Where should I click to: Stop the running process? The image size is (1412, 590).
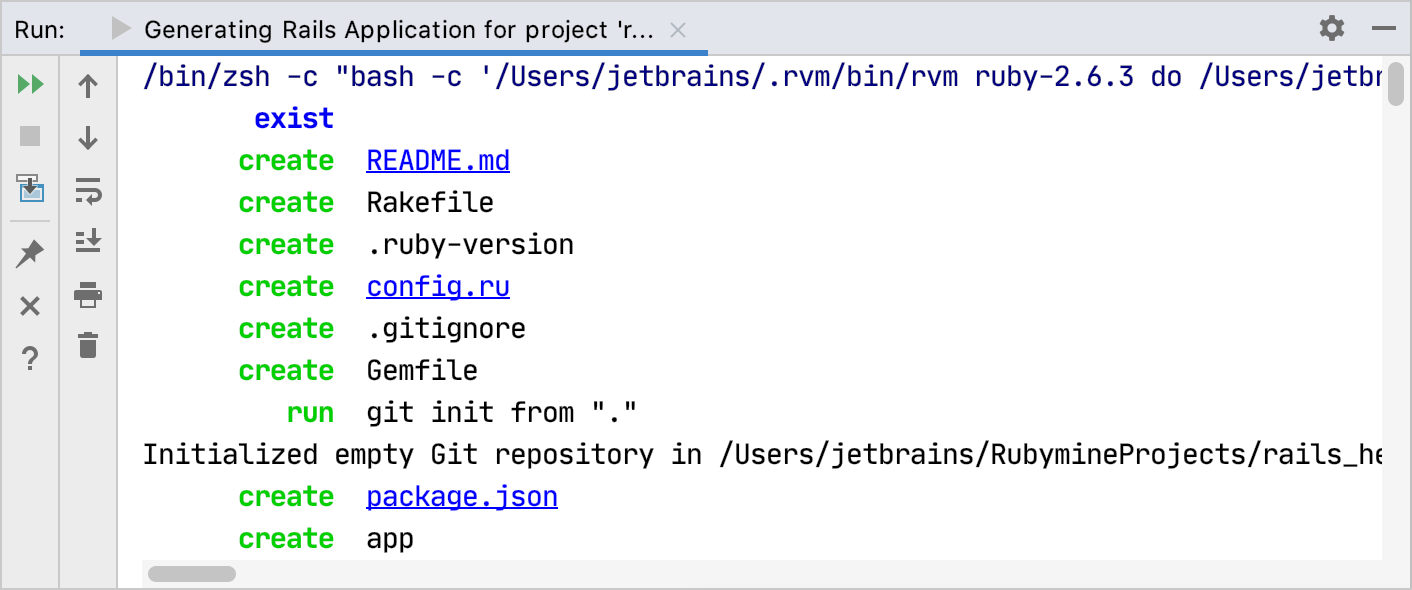(x=30, y=136)
